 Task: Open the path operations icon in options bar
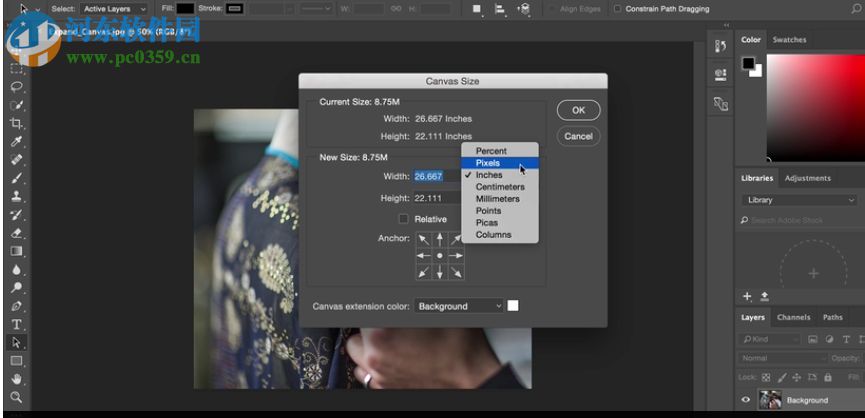(477, 9)
